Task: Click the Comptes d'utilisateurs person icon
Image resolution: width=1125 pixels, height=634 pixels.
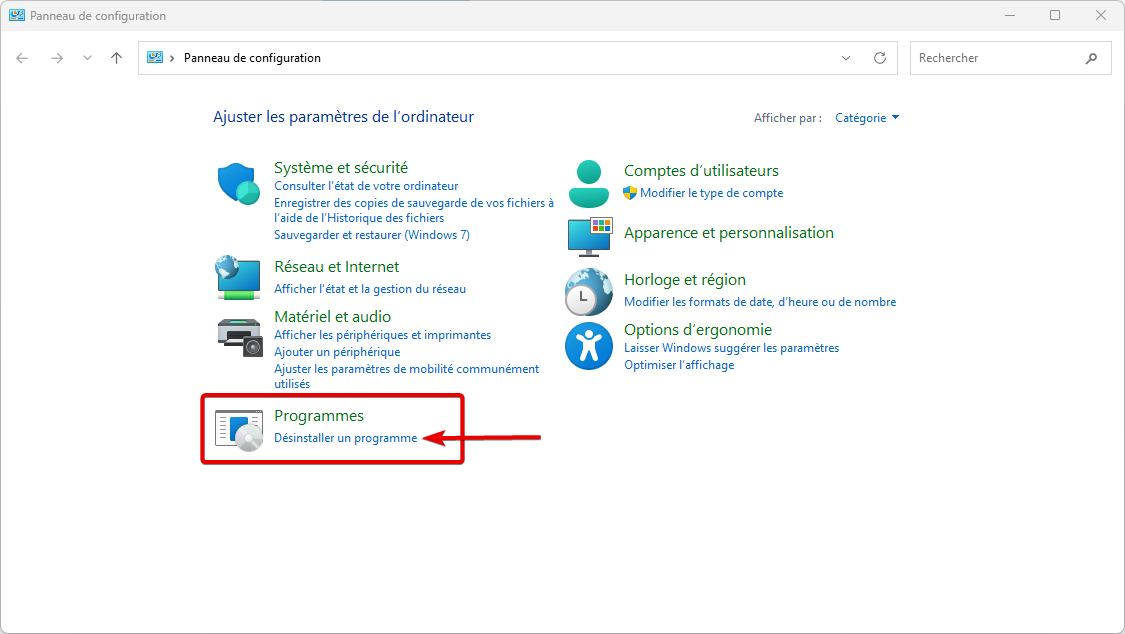Action: click(x=588, y=184)
